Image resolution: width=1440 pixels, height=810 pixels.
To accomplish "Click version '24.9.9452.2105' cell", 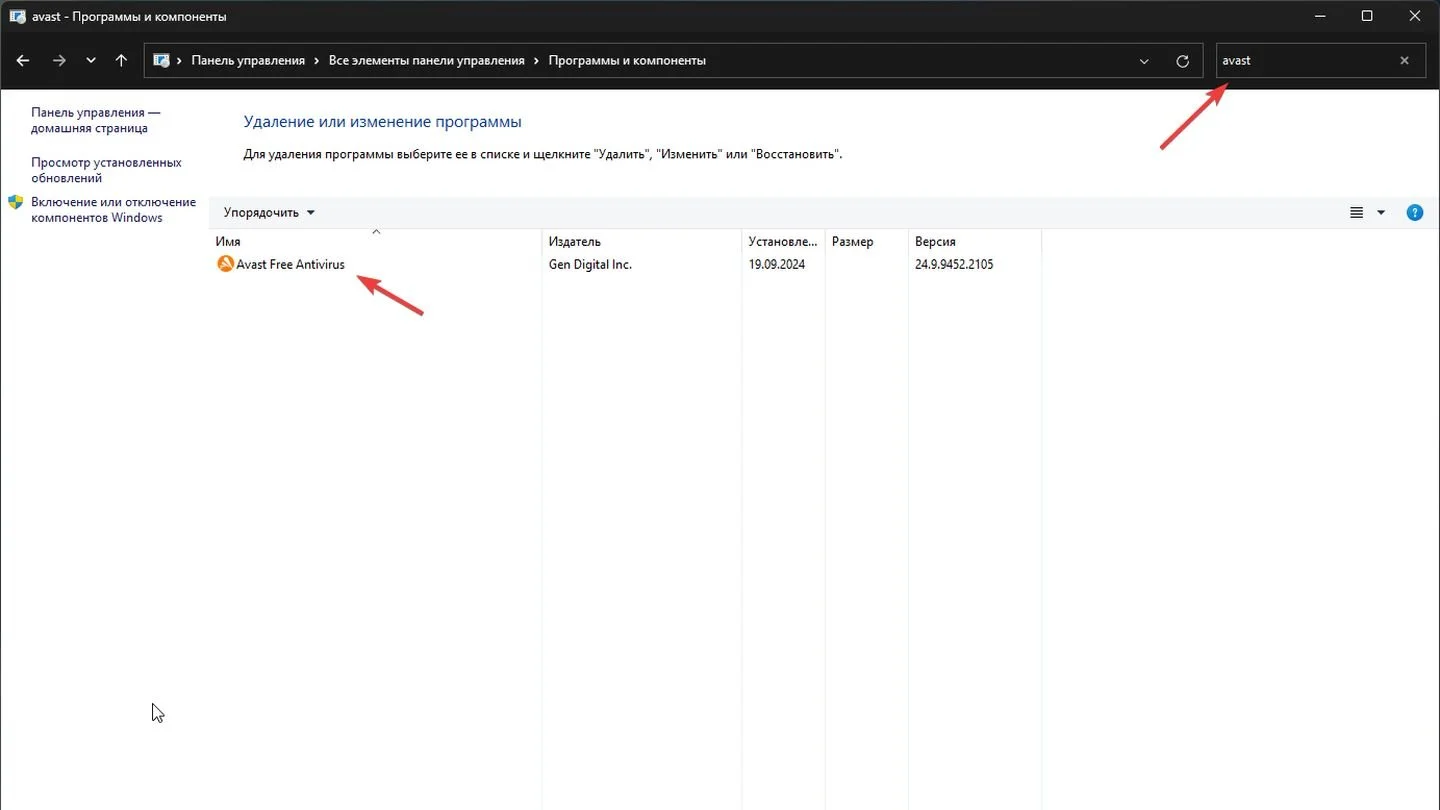I will 954,264.
